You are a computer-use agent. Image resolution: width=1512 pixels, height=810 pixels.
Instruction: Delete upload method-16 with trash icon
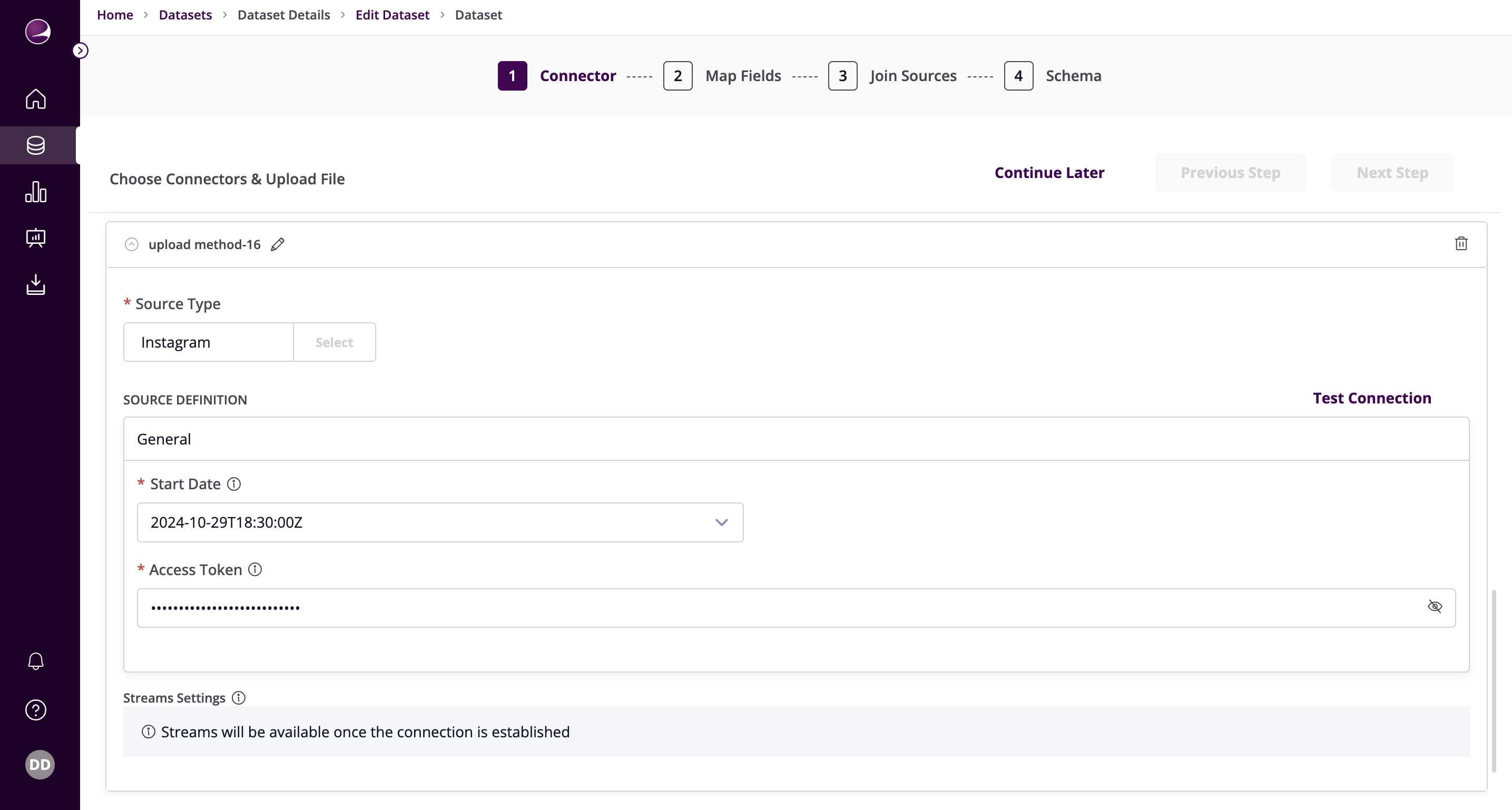(1461, 244)
